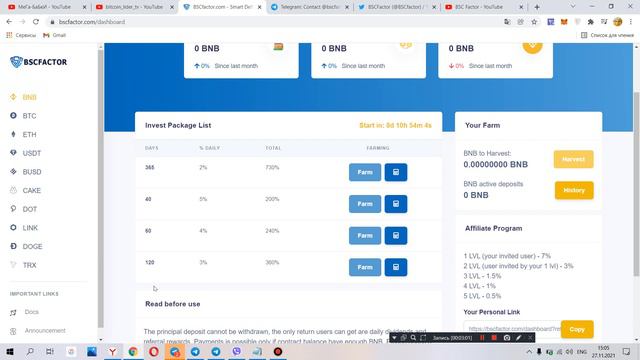Click the recorder magnifier zoom icon
This screenshot has height=360, width=640.
(413, 338)
